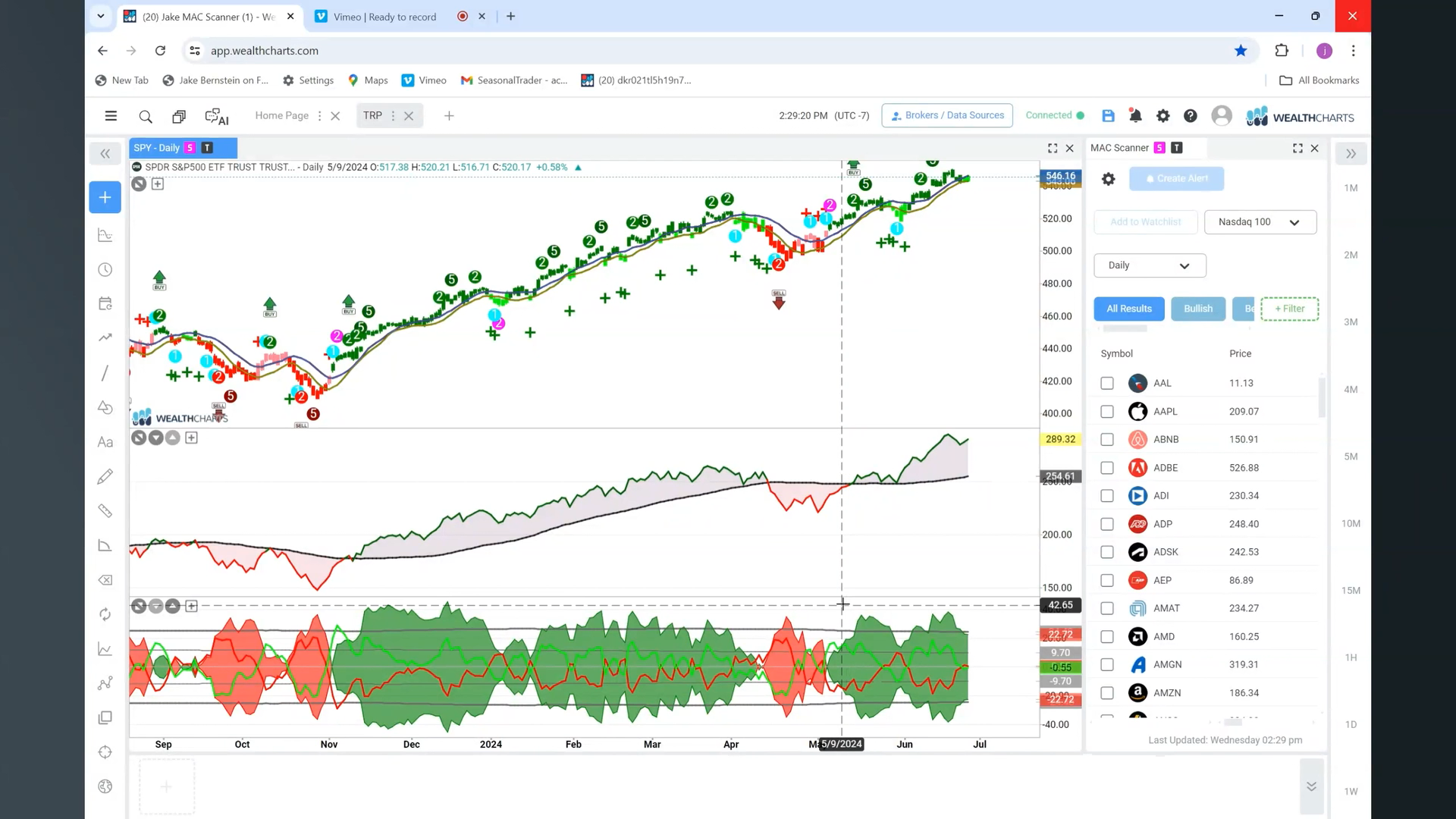The image size is (1456, 819).
Task: Select the SPY - Daily chart tab
Action: point(183,148)
